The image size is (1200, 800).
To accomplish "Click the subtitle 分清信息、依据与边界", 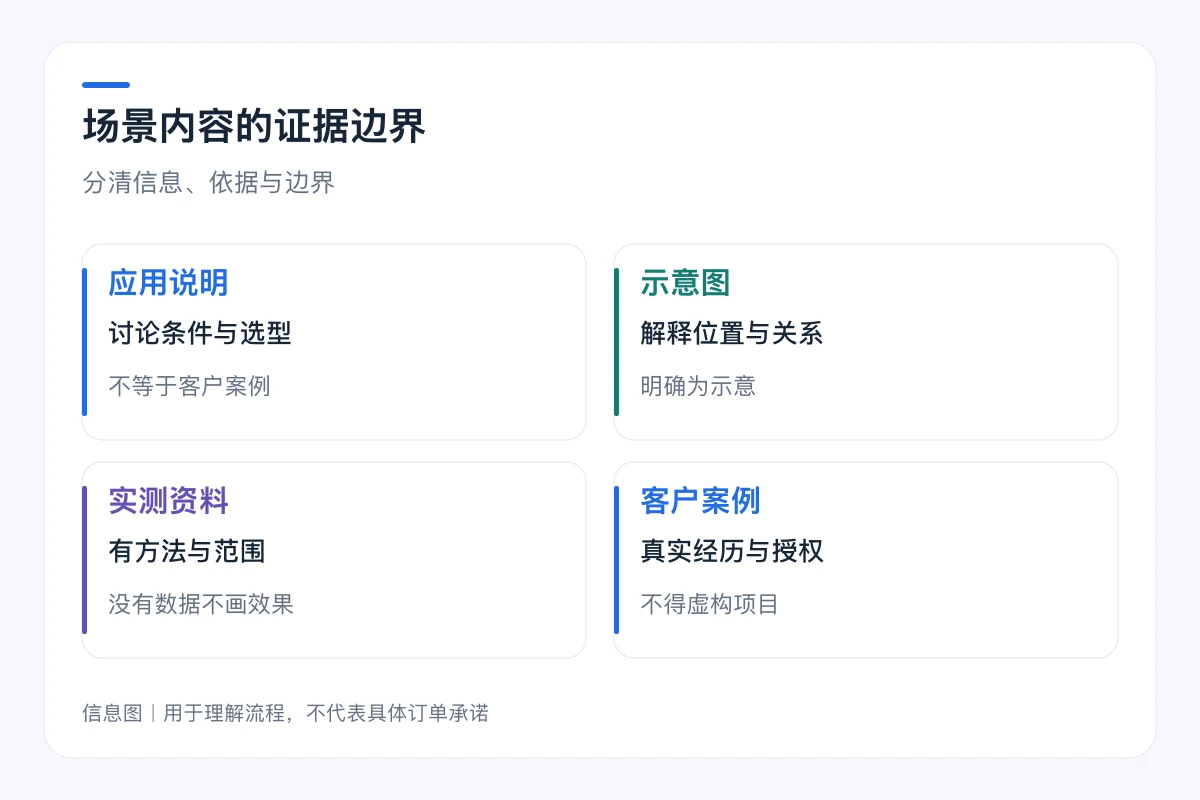I will pyautogui.click(x=208, y=183).
